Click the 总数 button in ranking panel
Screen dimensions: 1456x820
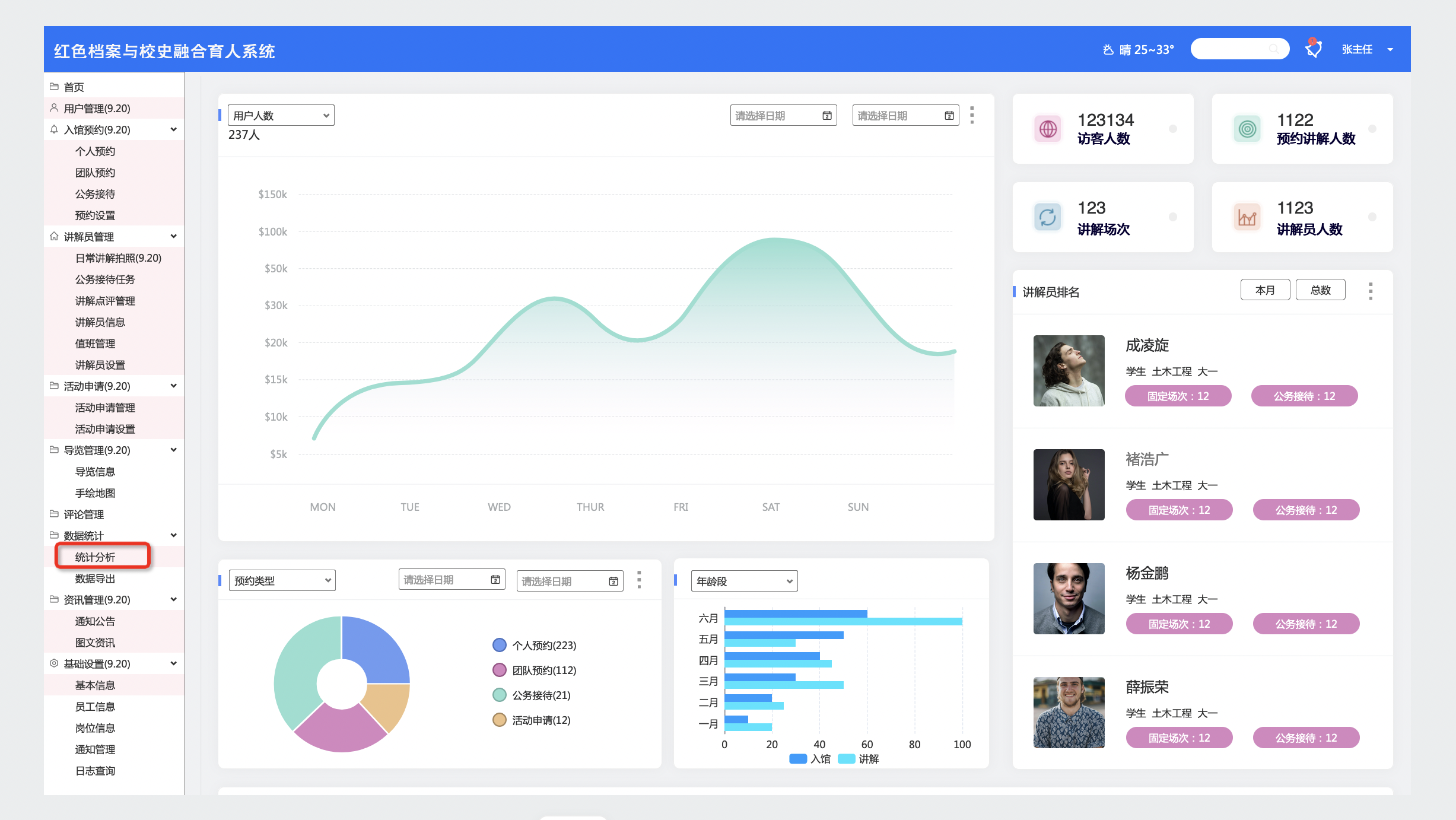(x=1320, y=290)
